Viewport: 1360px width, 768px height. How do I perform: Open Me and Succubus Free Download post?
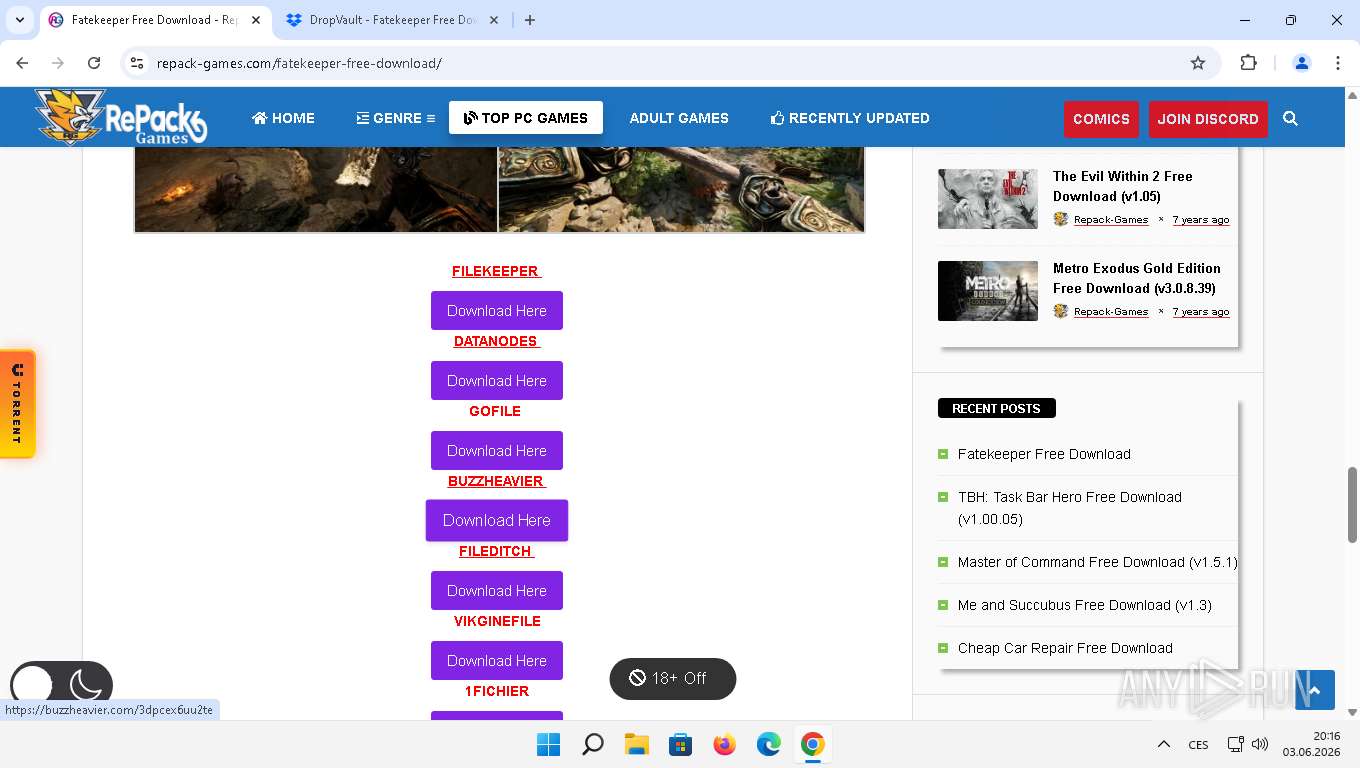(1085, 605)
